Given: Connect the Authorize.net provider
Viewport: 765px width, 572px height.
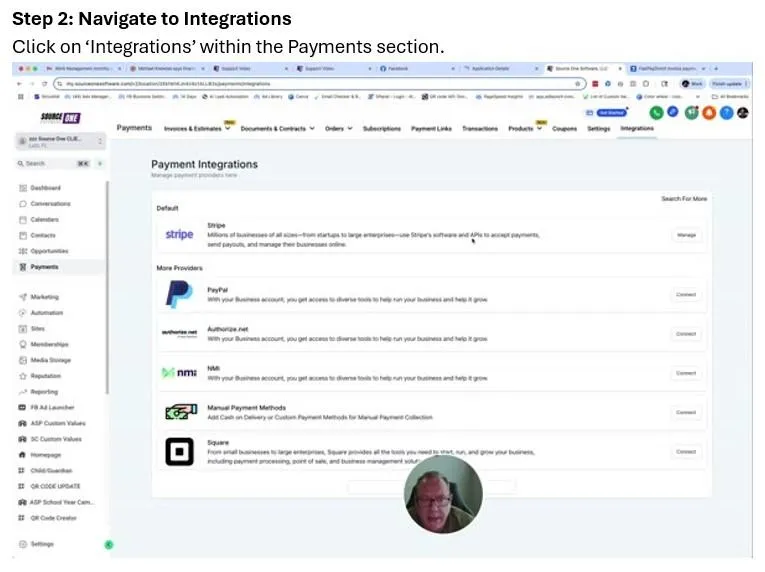Looking at the screenshot, I should 686,334.
